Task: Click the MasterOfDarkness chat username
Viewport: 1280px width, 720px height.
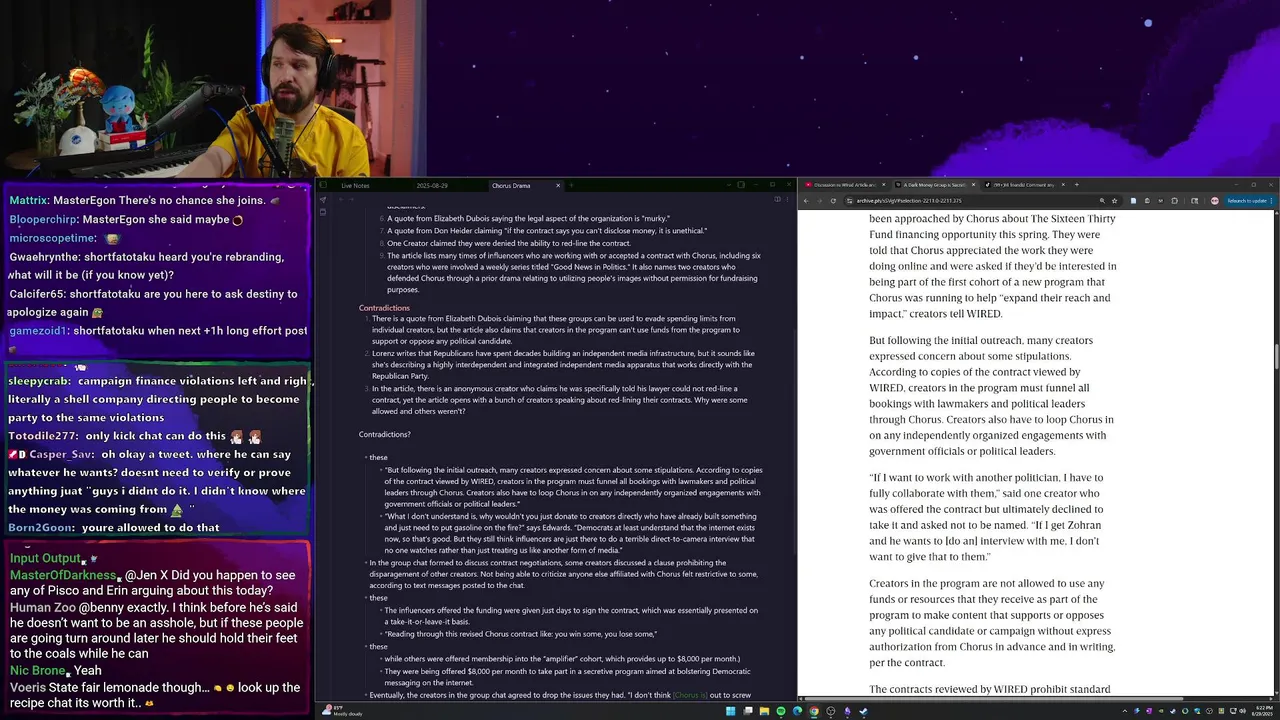Action: (63, 575)
